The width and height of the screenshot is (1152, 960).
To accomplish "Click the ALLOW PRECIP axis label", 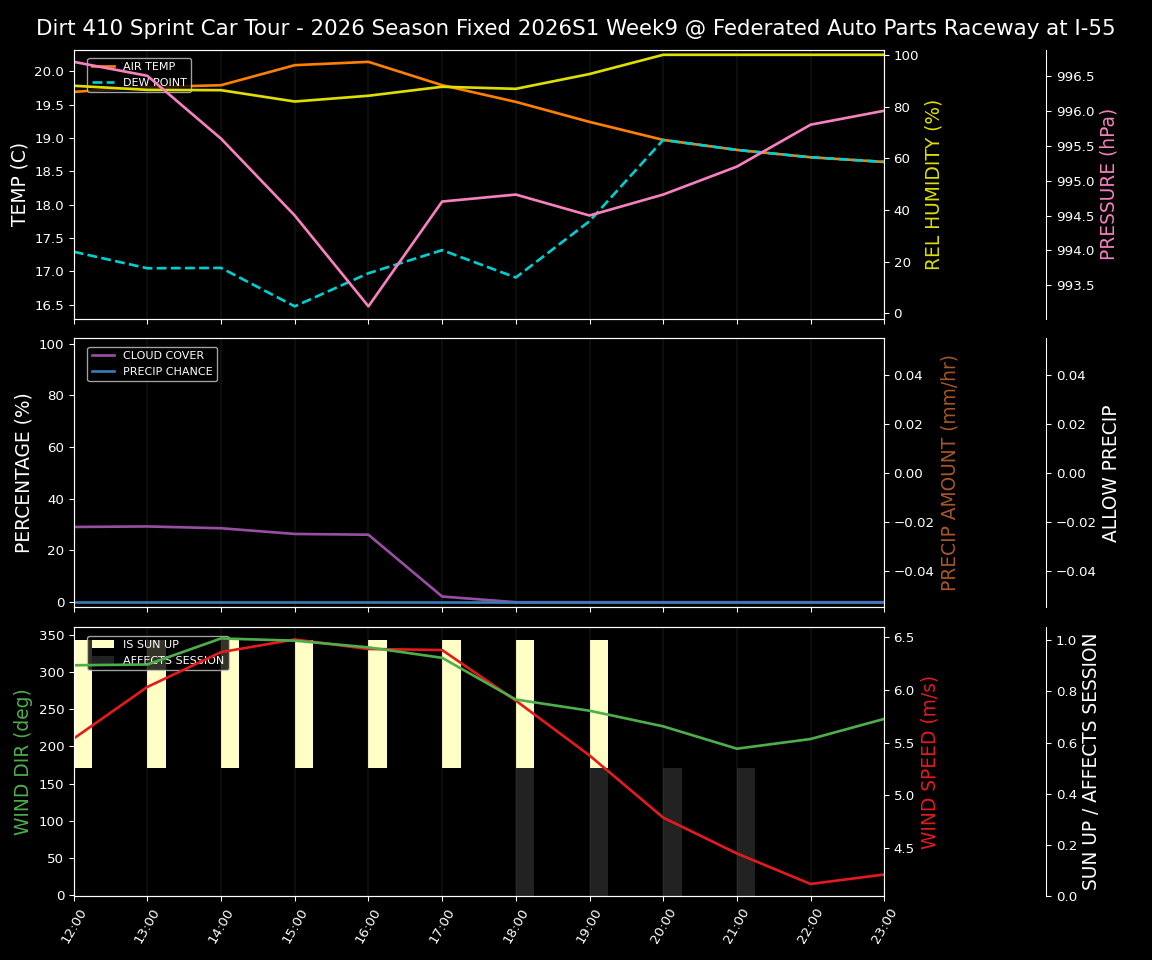I will click(1109, 470).
